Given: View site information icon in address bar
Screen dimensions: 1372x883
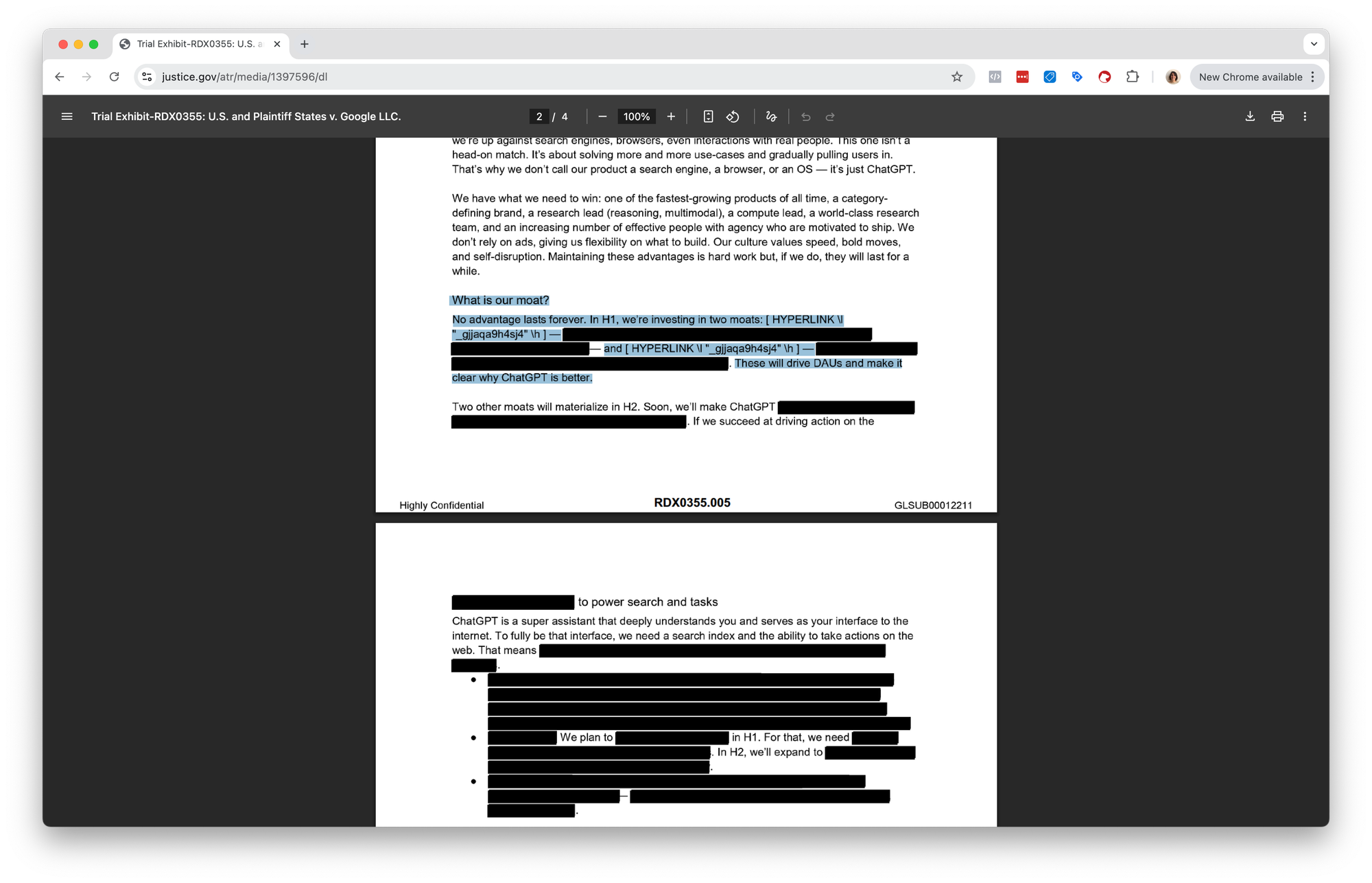Looking at the screenshot, I should [147, 77].
